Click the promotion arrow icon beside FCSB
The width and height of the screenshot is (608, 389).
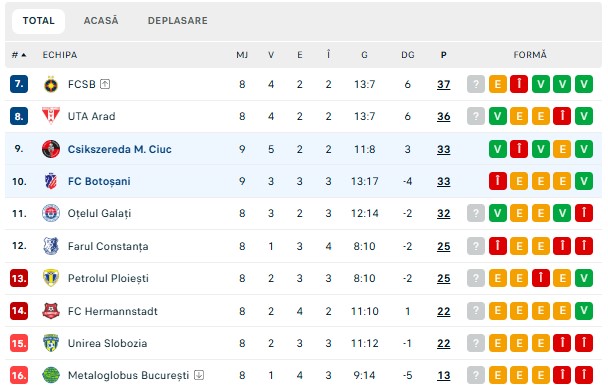tap(105, 84)
